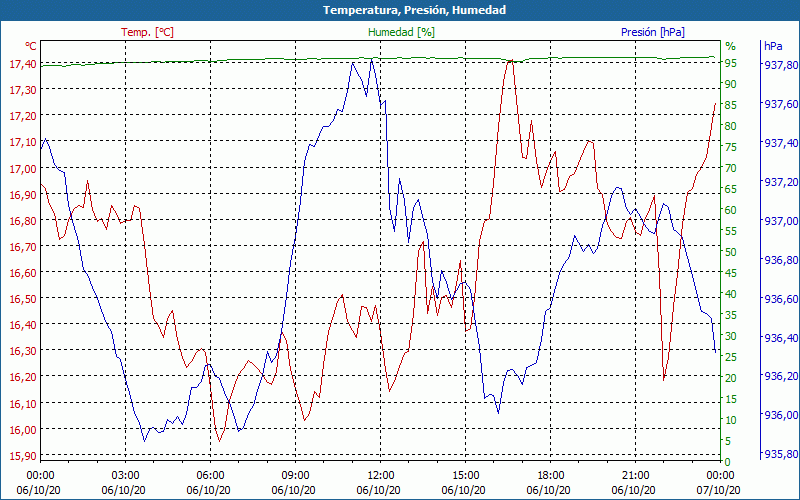Click humidity axis value 90
Viewport: 800px width, 500px height.
pos(731,84)
